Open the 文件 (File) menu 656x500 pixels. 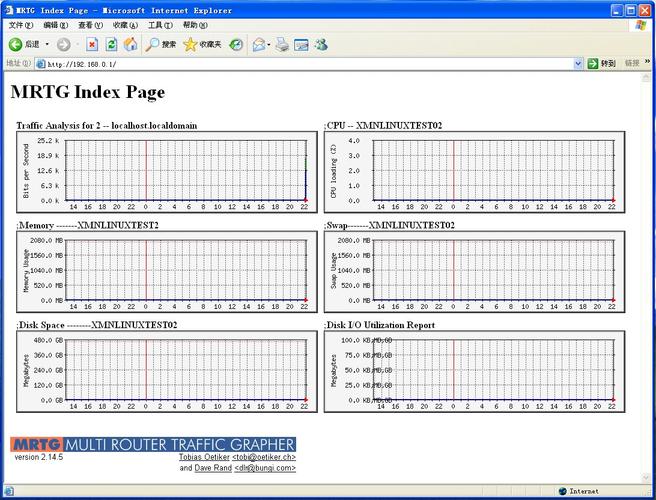point(21,25)
